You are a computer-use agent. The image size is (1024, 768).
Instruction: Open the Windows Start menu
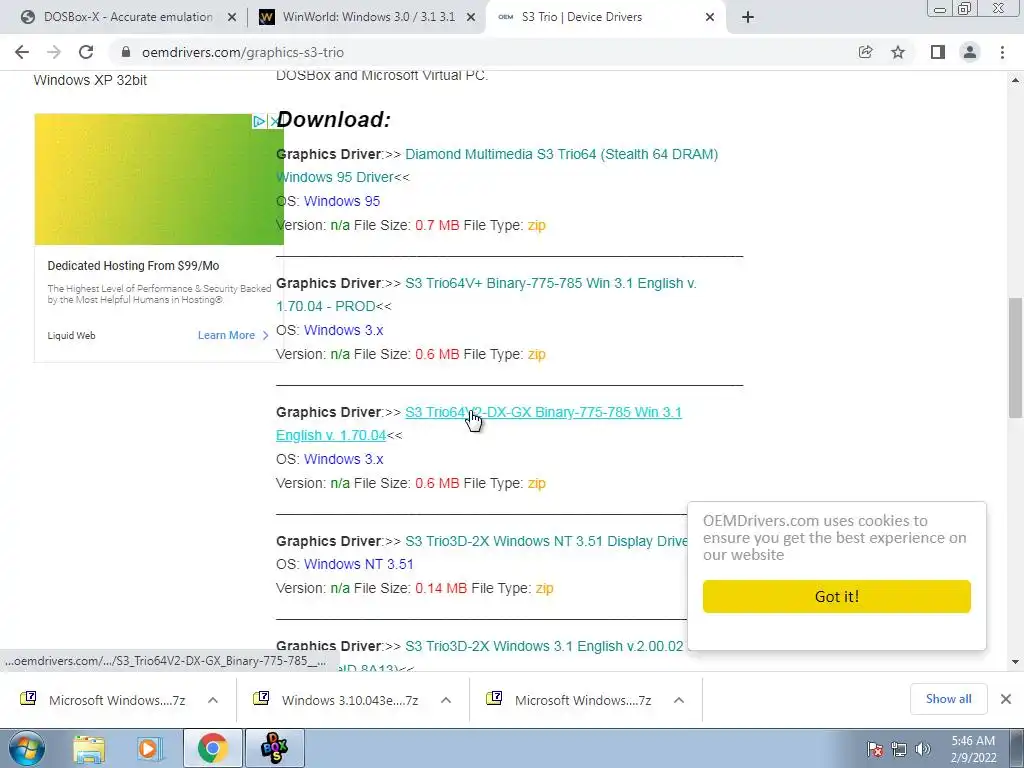(x=27, y=748)
